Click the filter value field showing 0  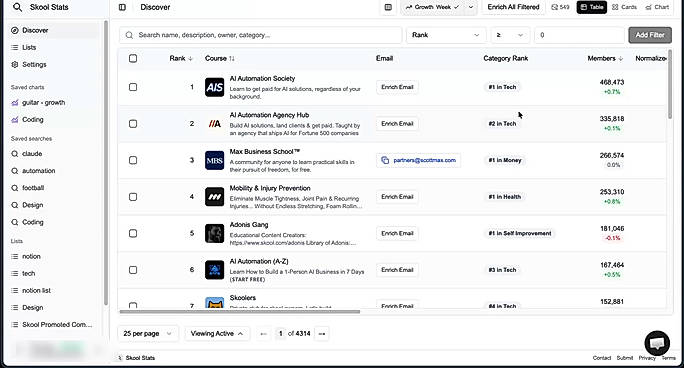click(579, 35)
